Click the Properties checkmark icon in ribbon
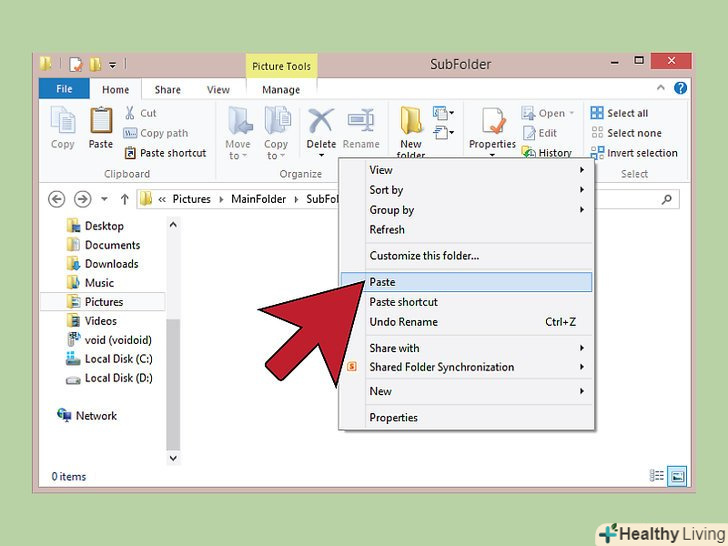Viewport: 728px width, 546px height. click(x=492, y=121)
